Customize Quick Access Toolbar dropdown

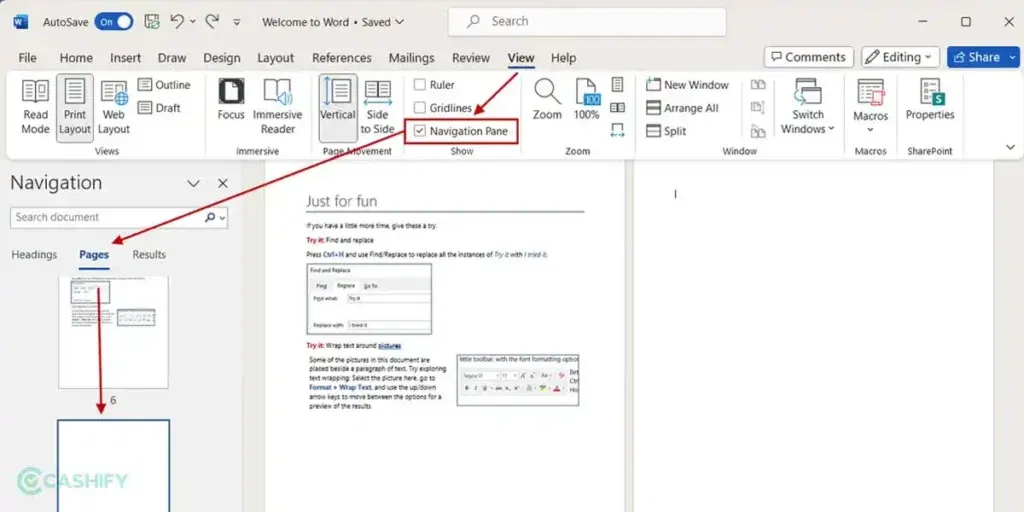pyautogui.click(x=236, y=22)
